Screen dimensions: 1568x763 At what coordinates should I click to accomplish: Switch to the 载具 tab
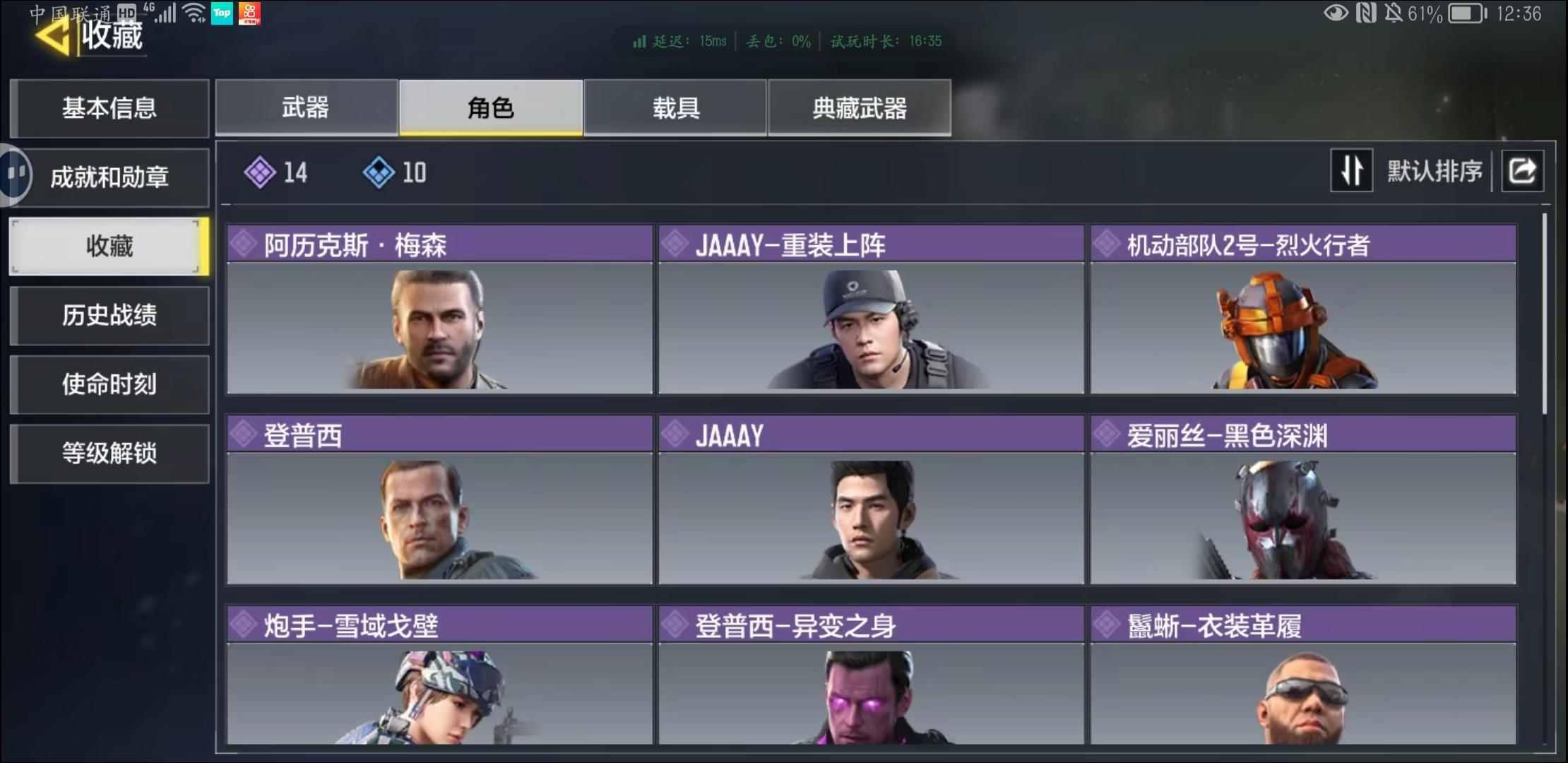click(675, 107)
